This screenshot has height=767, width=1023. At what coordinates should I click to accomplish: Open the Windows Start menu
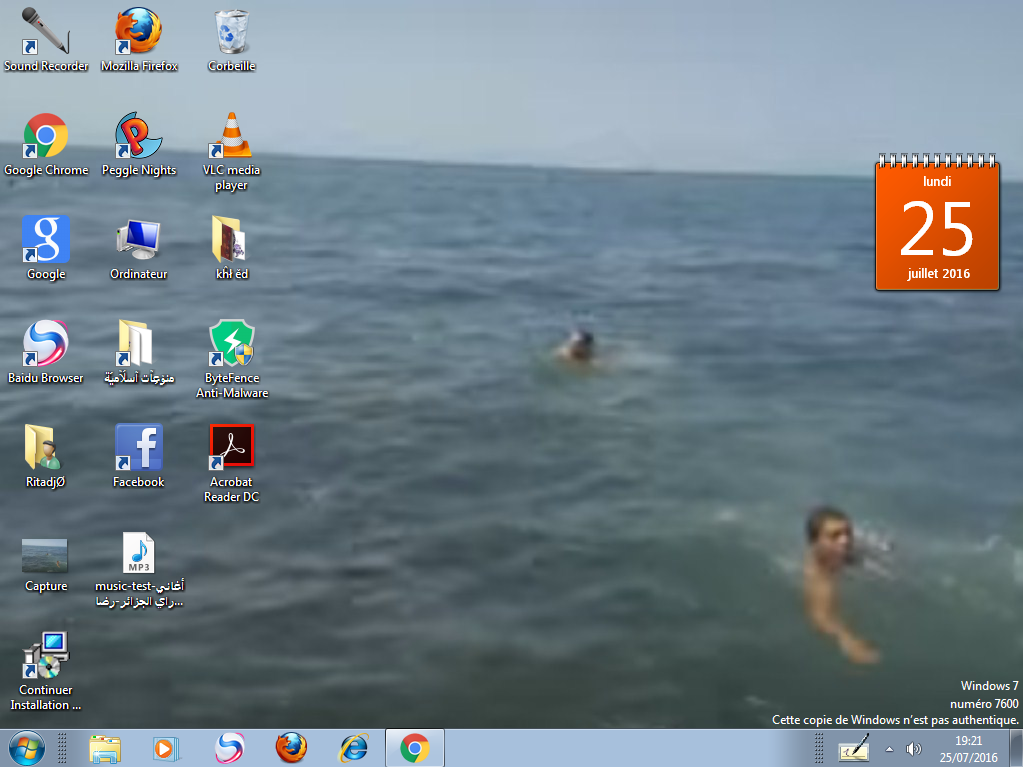[x=26, y=747]
